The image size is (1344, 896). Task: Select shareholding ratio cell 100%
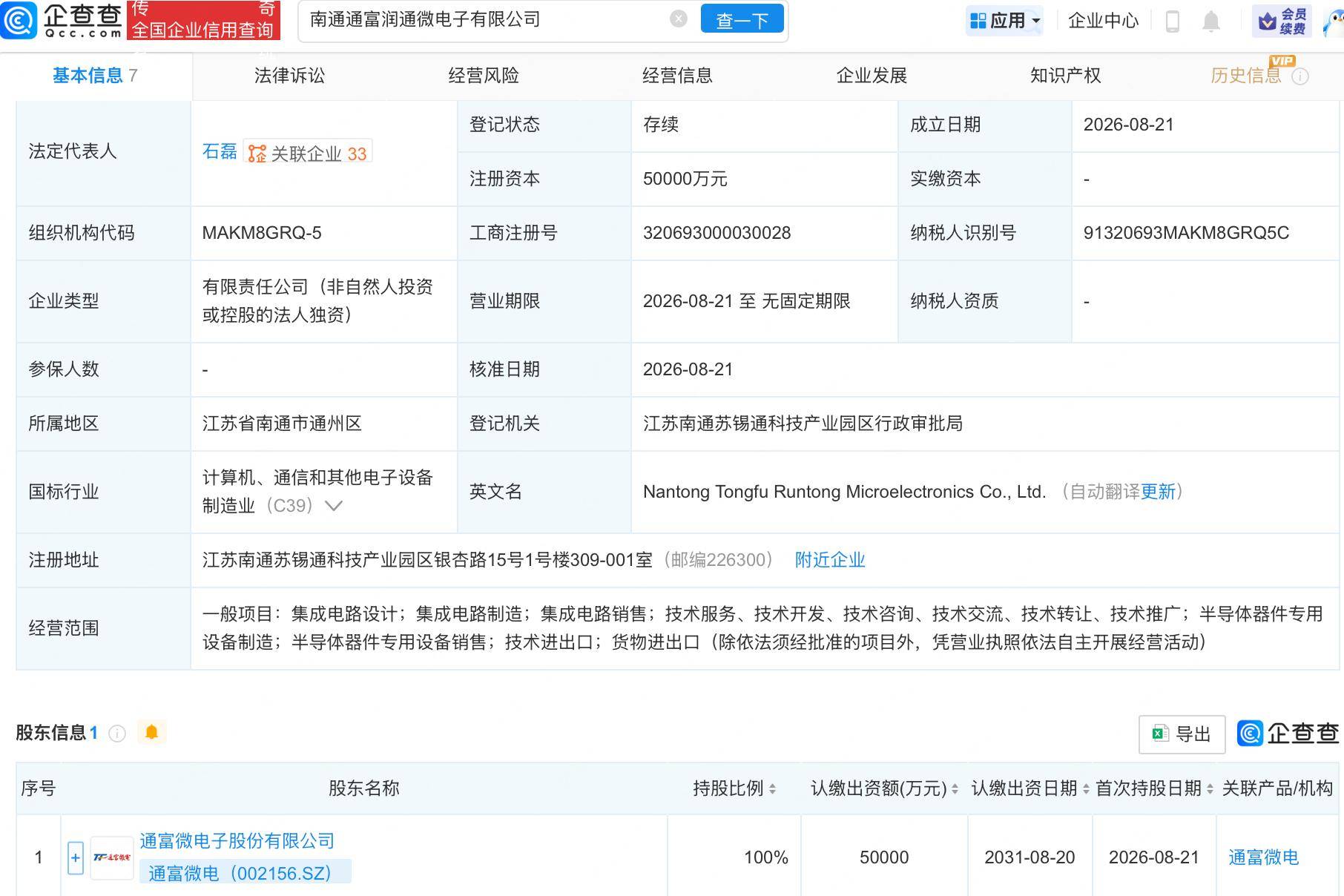pyautogui.click(x=765, y=858)
